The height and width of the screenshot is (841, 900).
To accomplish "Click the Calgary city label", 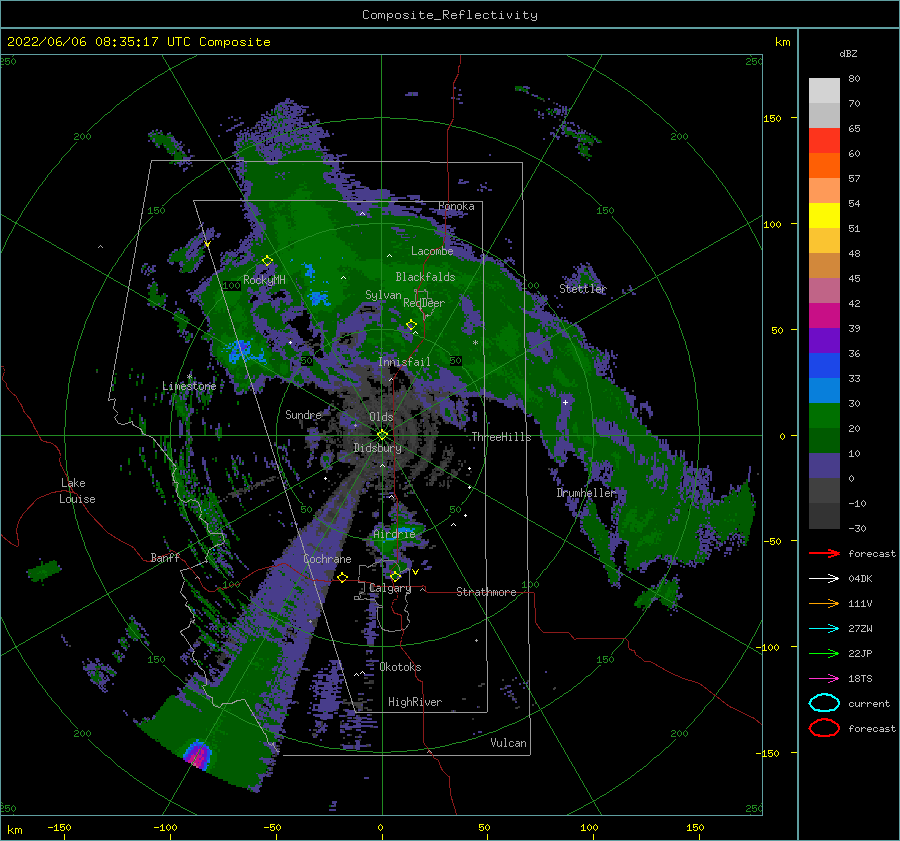I will point(390,588).
